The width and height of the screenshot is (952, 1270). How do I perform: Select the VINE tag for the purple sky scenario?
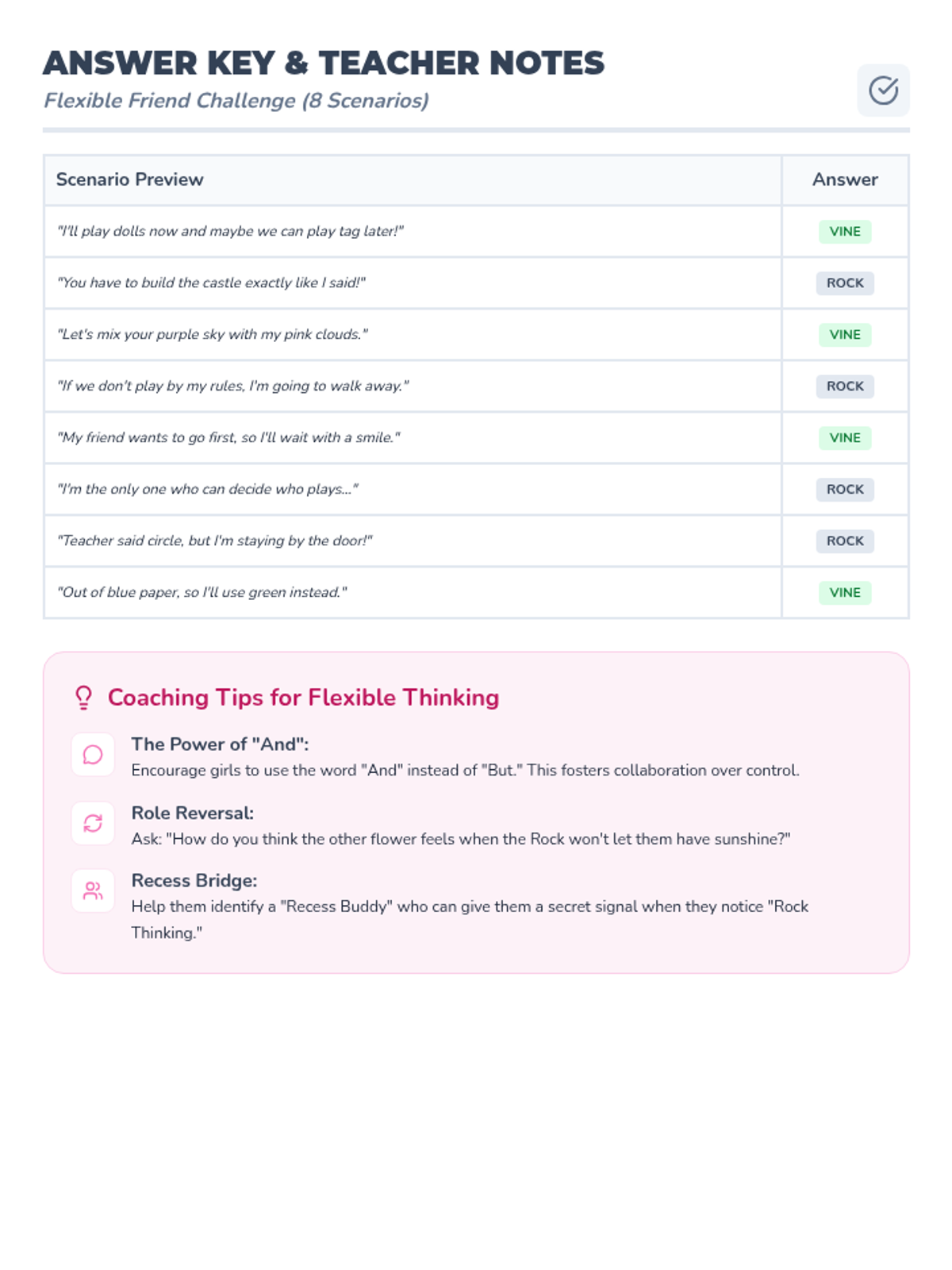click(x=844, y=335)
